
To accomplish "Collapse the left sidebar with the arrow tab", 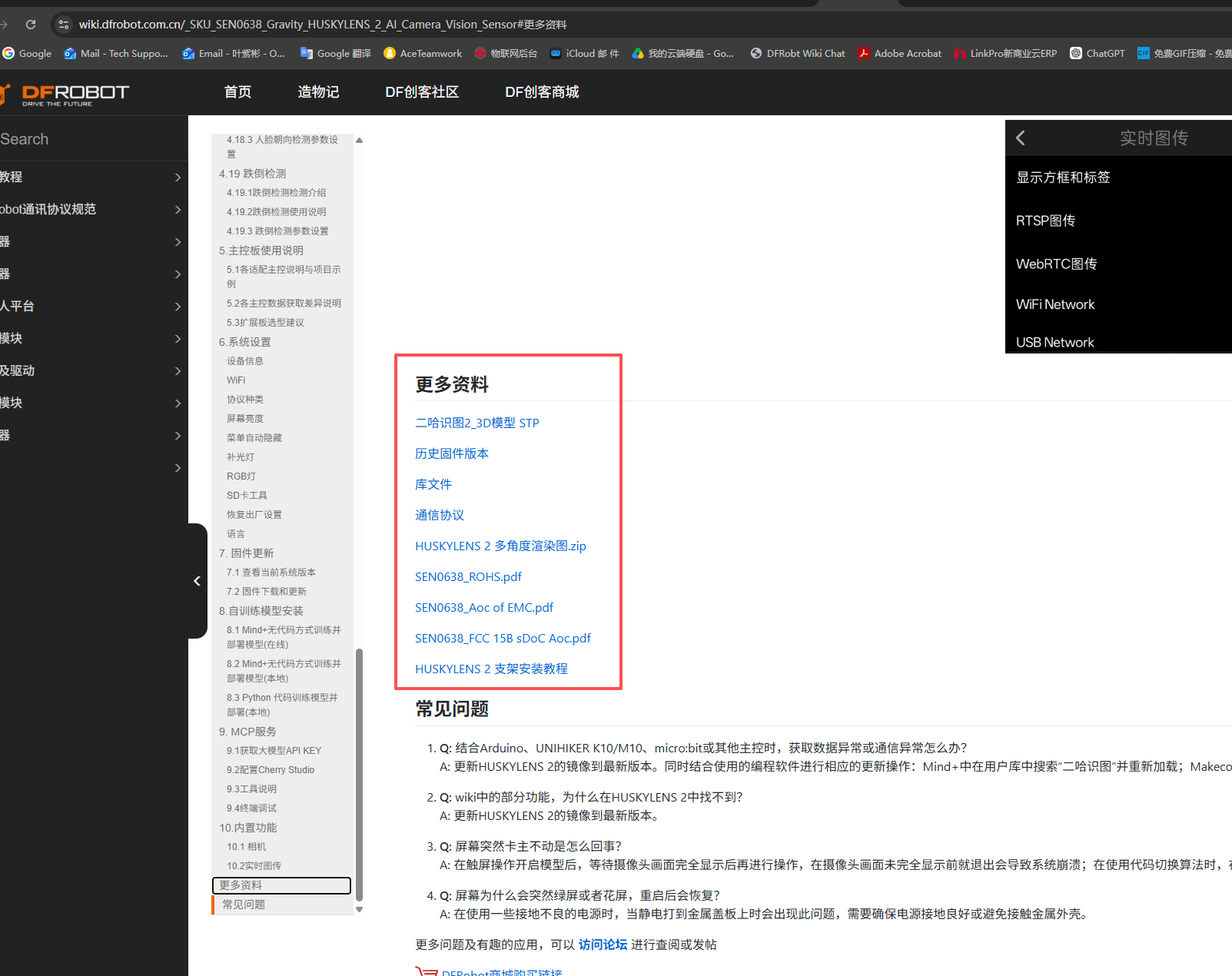I will pyautogui.click(x=198, y=581).
